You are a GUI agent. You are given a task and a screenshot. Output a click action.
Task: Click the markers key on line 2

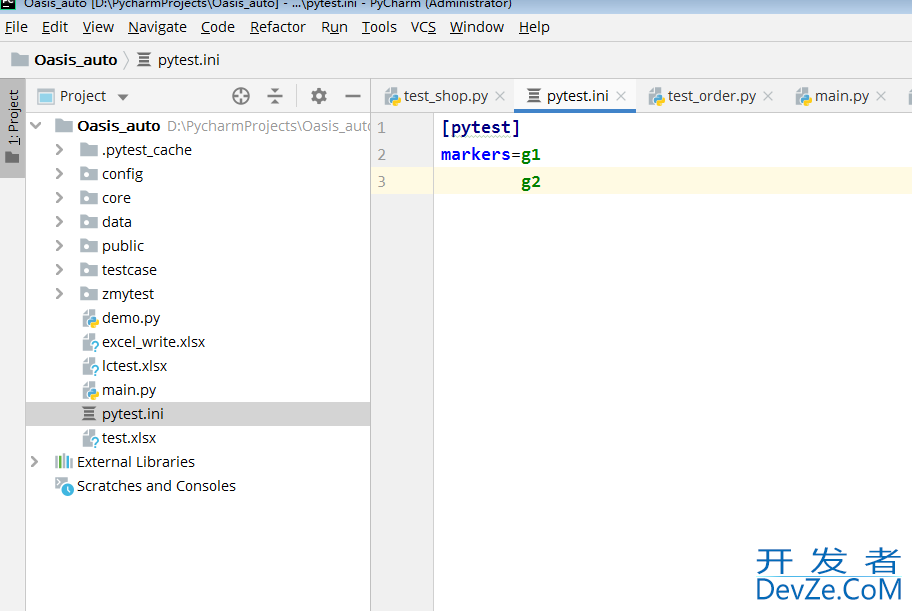(x=475, y=155)
